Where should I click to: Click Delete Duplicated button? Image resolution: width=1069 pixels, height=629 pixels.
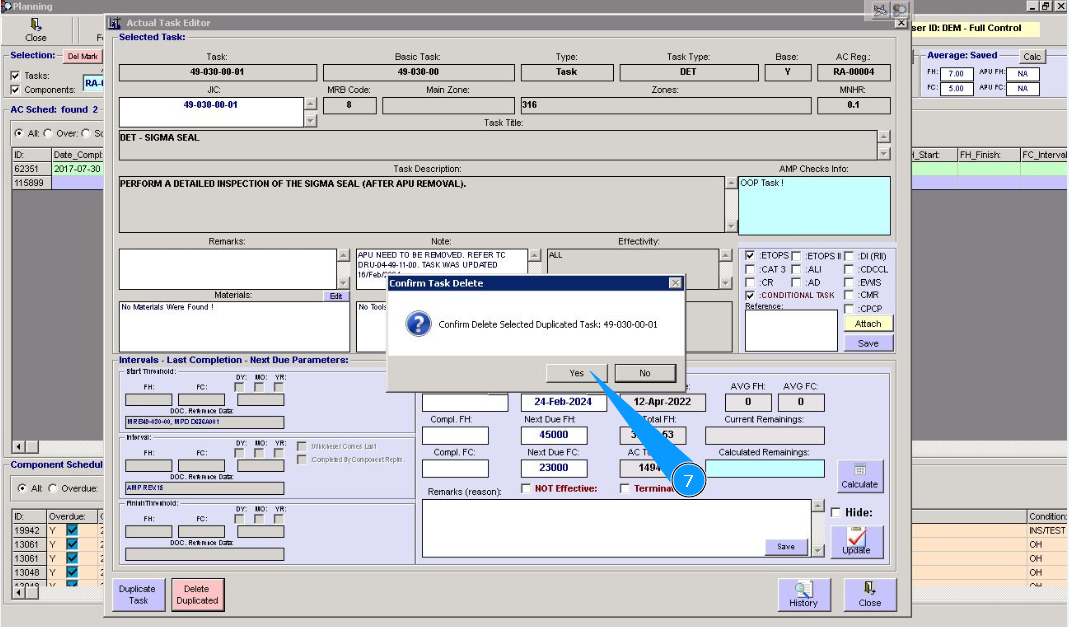point(197,595)
